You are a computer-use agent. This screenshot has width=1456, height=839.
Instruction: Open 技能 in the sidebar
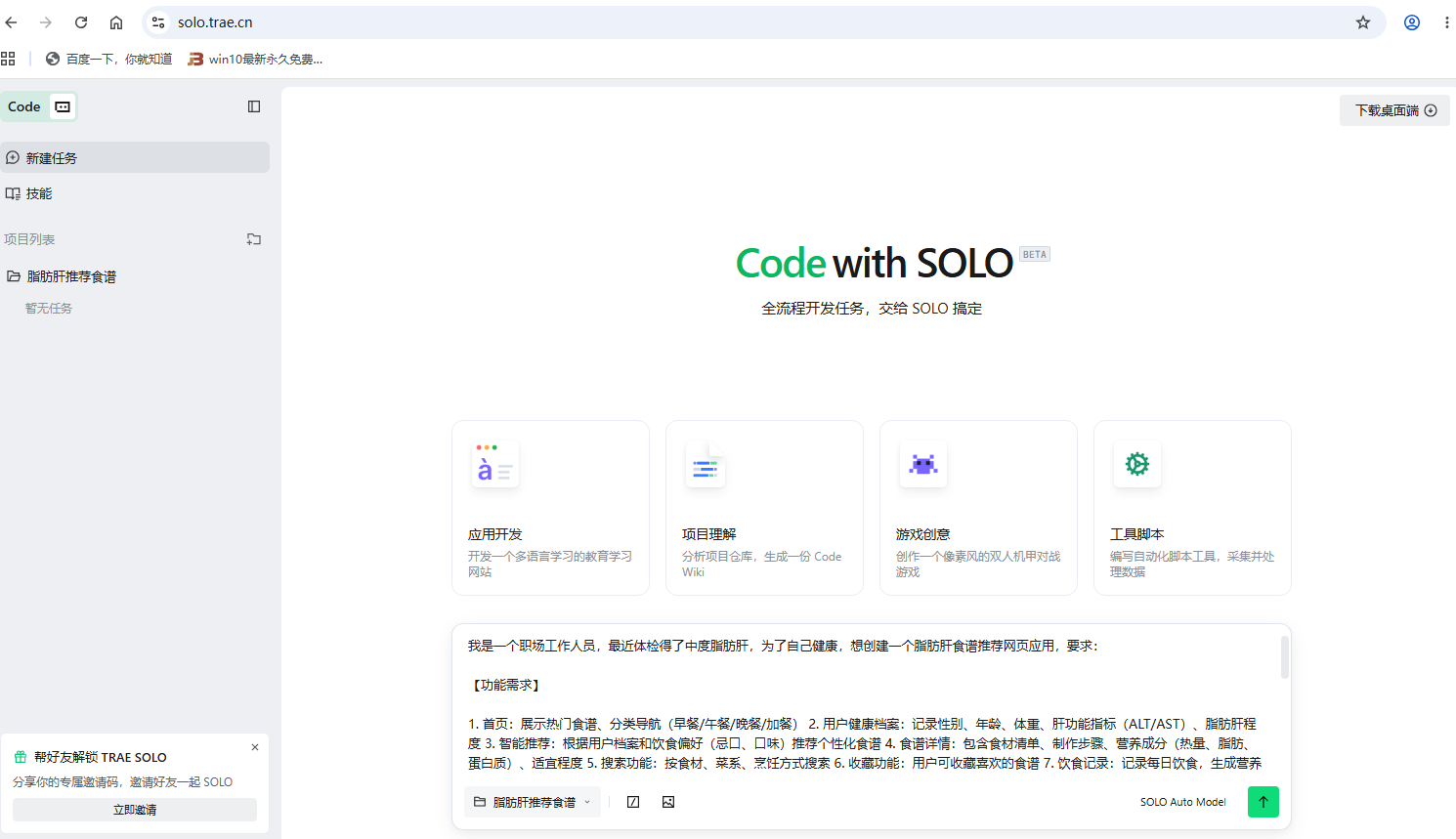(x=39, y=193)
